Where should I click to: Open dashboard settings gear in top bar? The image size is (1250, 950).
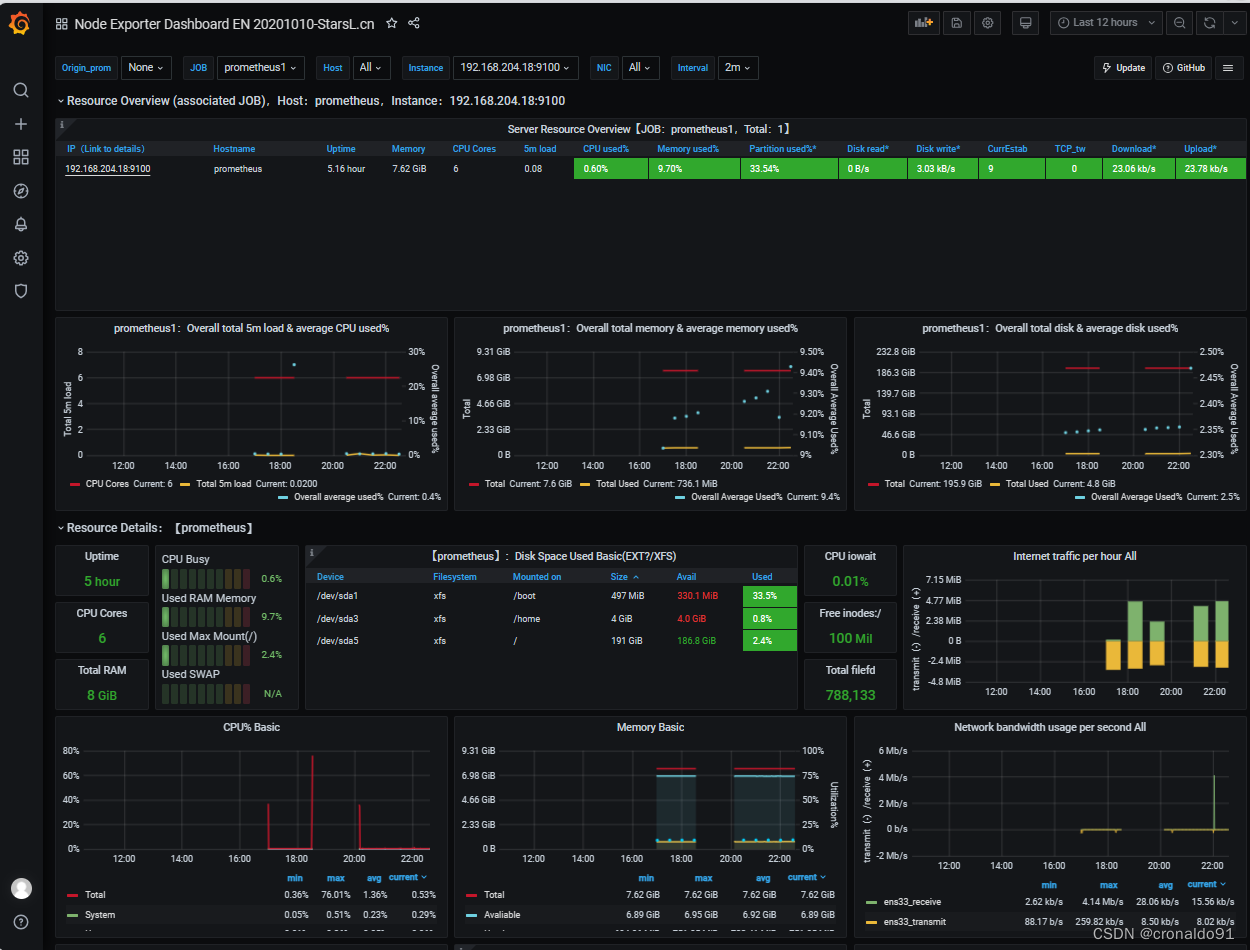[988, 22]
